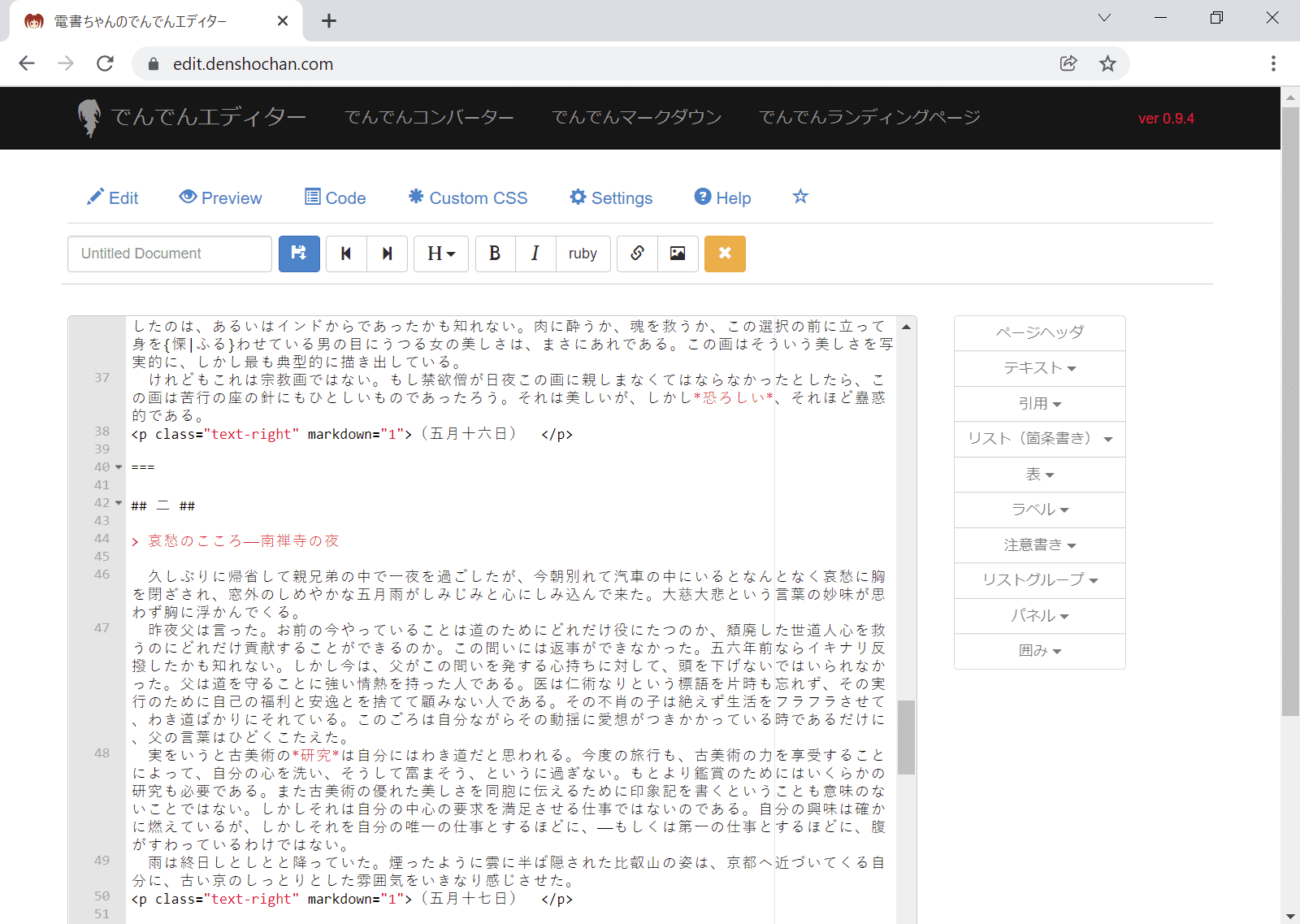
Task: Click the star icon tab
Action: point(800,197)
